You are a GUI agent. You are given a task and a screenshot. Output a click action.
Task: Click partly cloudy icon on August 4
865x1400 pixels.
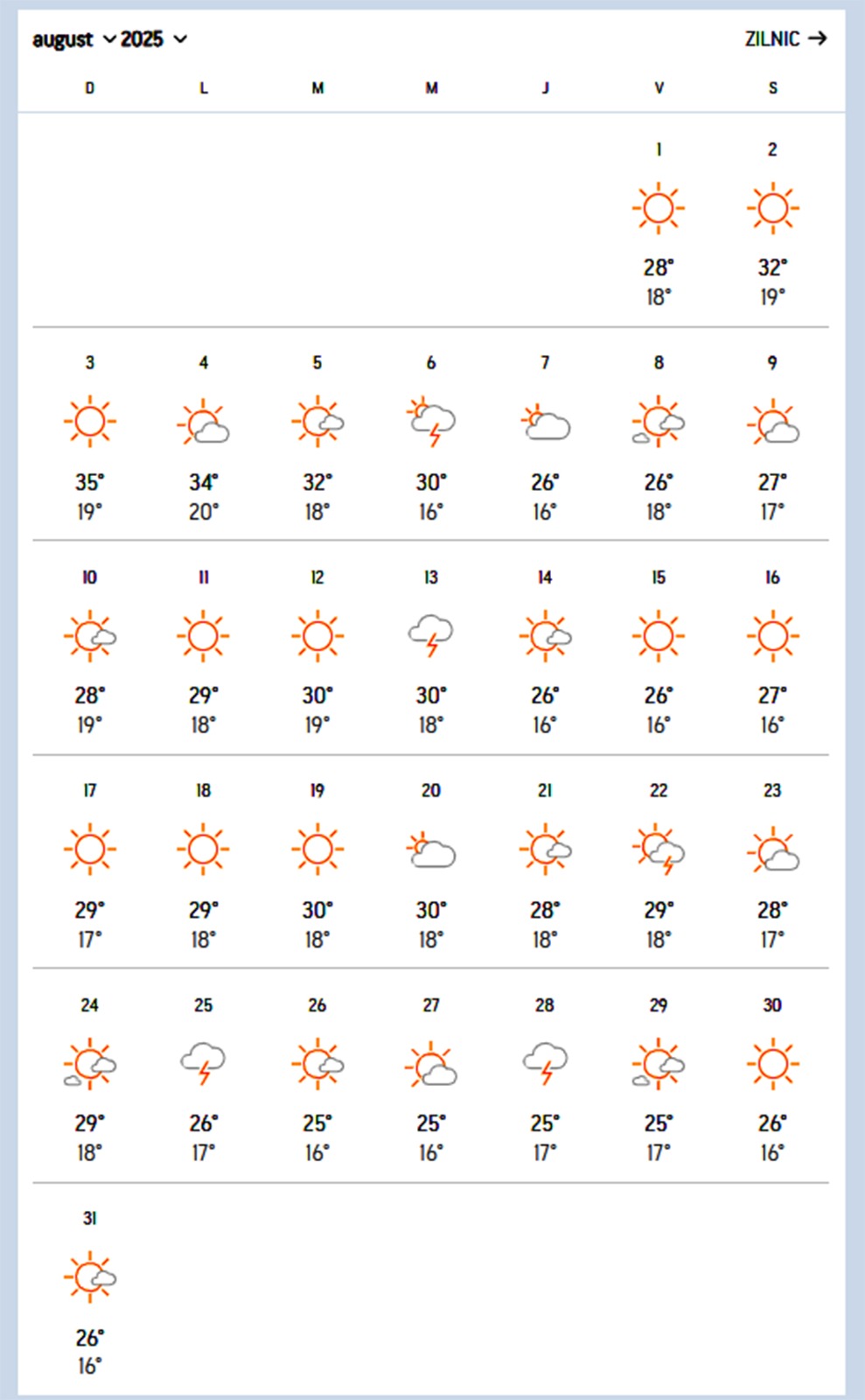(204, 423)
